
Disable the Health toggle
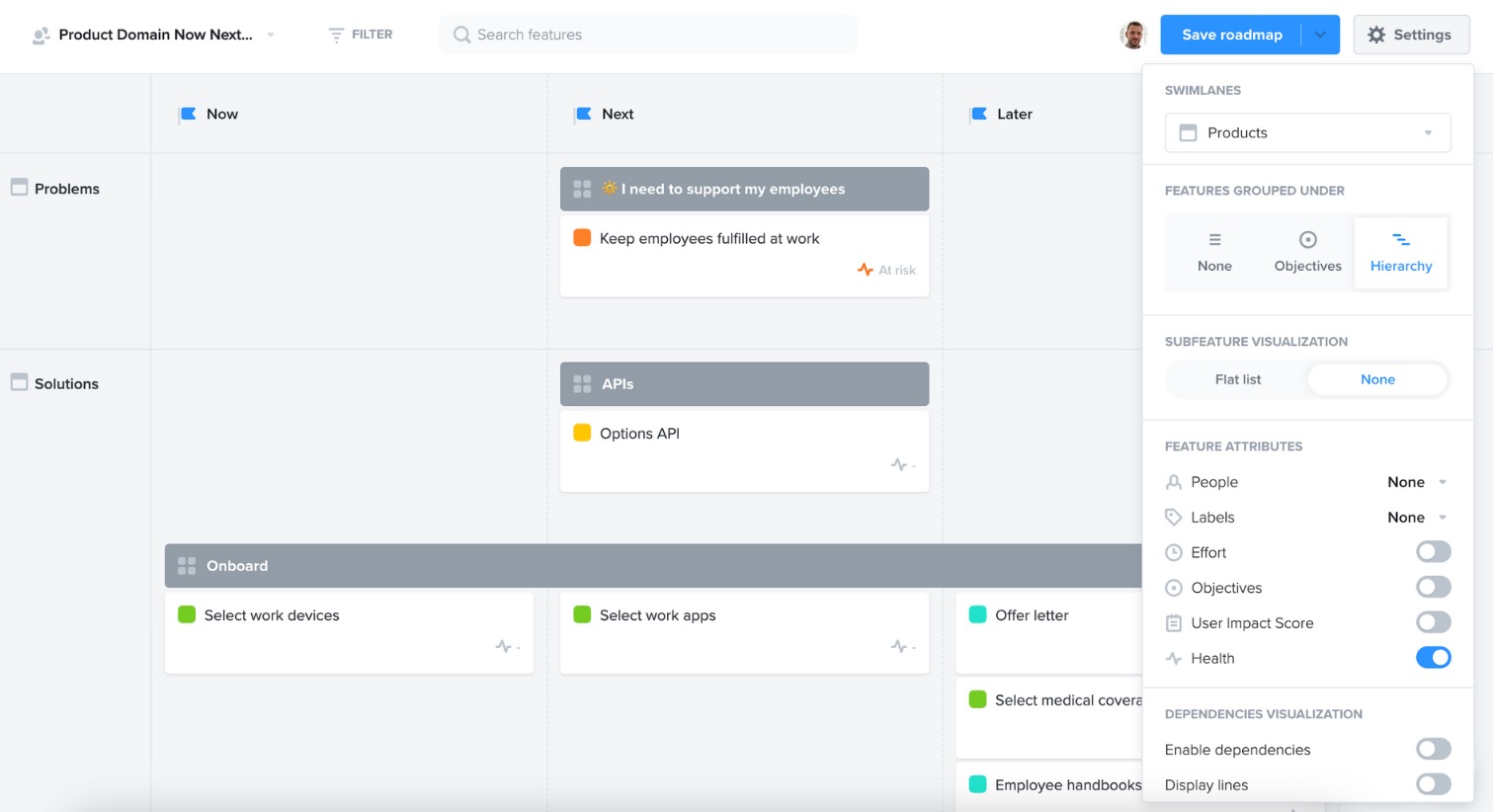tap(1433, 657)
